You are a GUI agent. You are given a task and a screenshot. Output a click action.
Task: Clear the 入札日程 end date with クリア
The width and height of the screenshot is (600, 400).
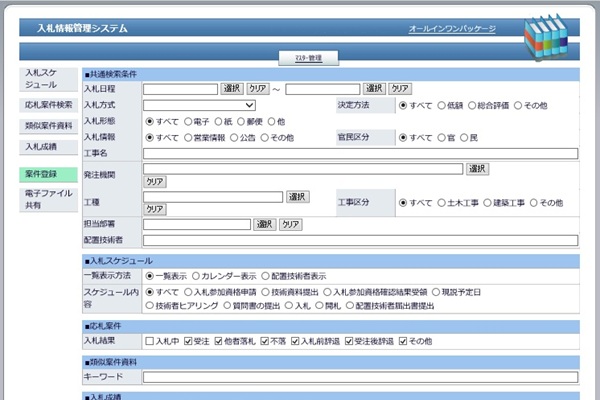pos(400,89)
